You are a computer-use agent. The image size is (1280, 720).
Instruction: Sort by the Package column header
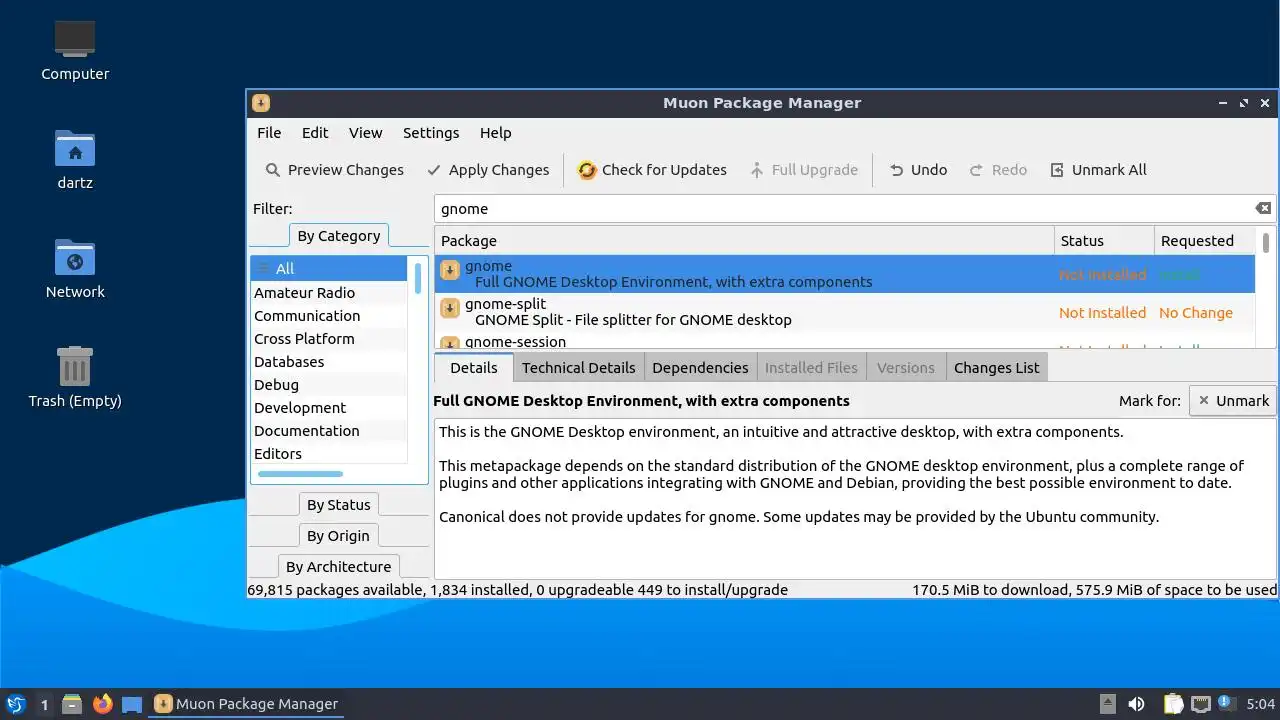tap(744, 241)
